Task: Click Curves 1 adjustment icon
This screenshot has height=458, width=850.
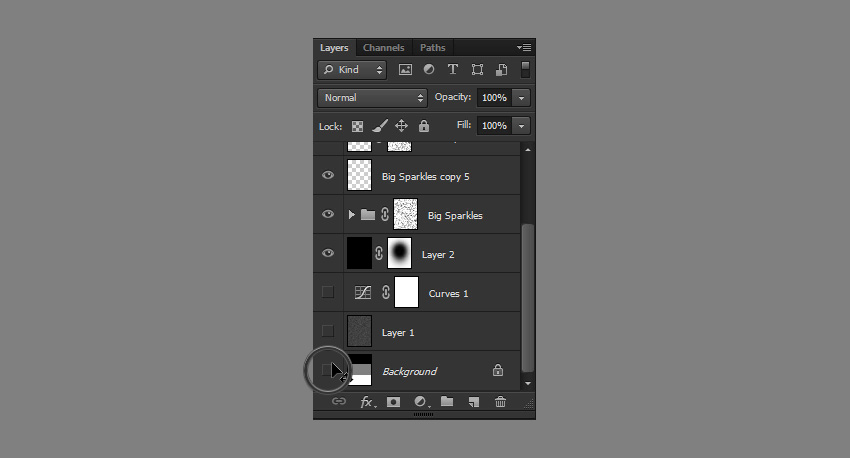Action: coord(363,293)
